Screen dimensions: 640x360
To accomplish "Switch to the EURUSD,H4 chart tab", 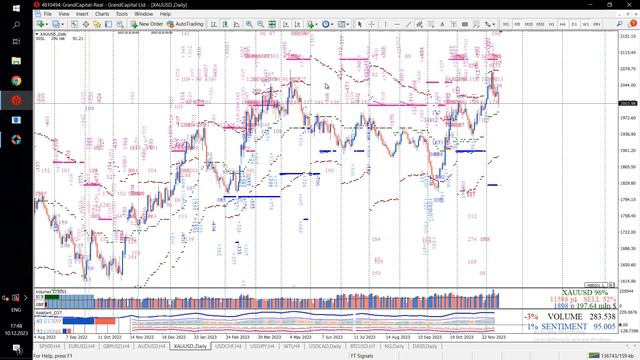I will click(82, 346).
